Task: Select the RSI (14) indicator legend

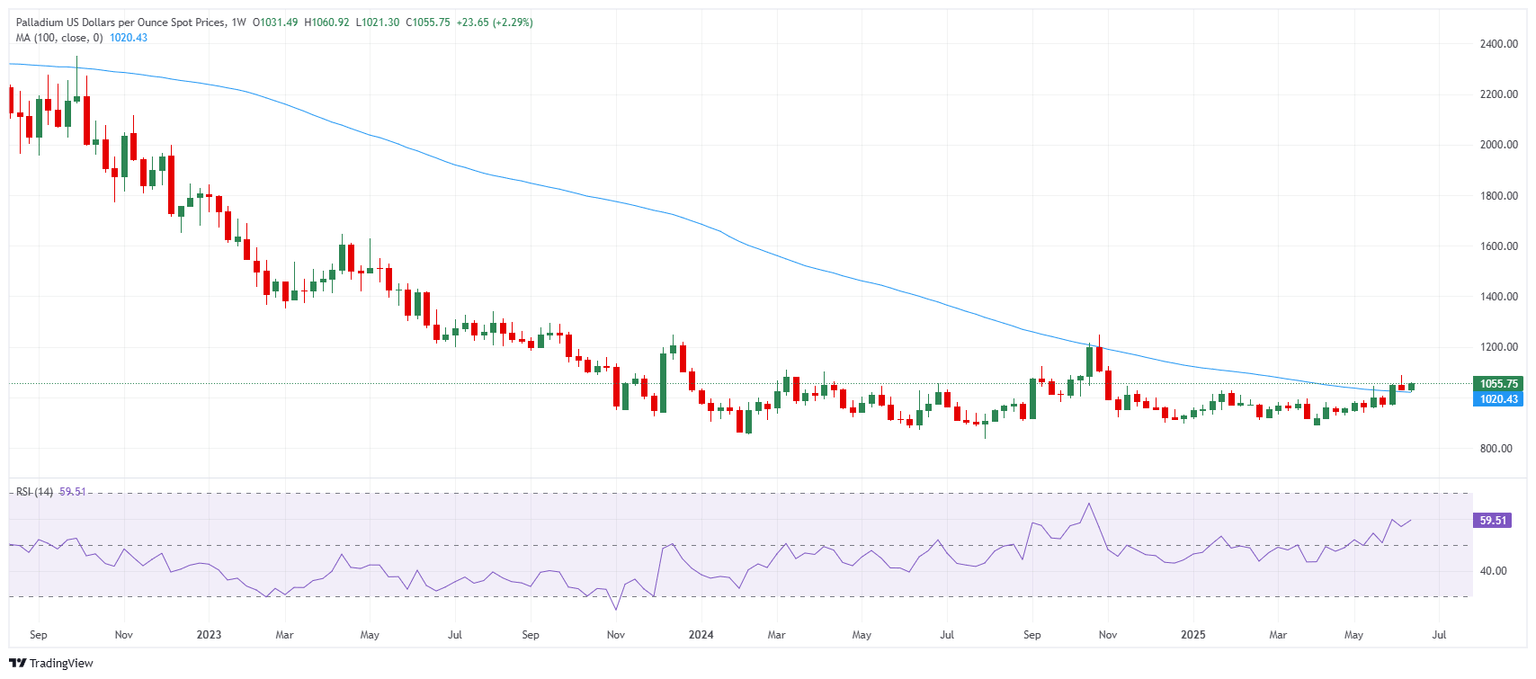Action: click(33, 491)
